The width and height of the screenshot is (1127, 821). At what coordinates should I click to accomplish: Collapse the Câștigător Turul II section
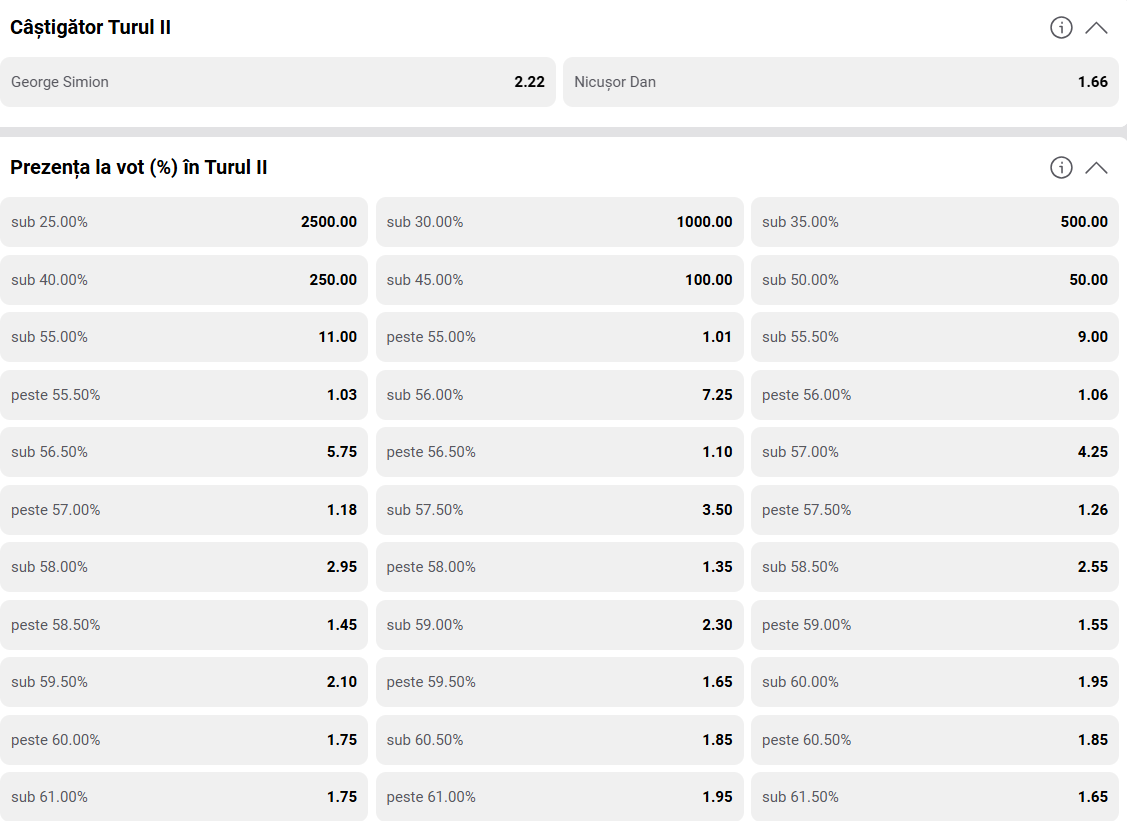(x=1096, y=28)
